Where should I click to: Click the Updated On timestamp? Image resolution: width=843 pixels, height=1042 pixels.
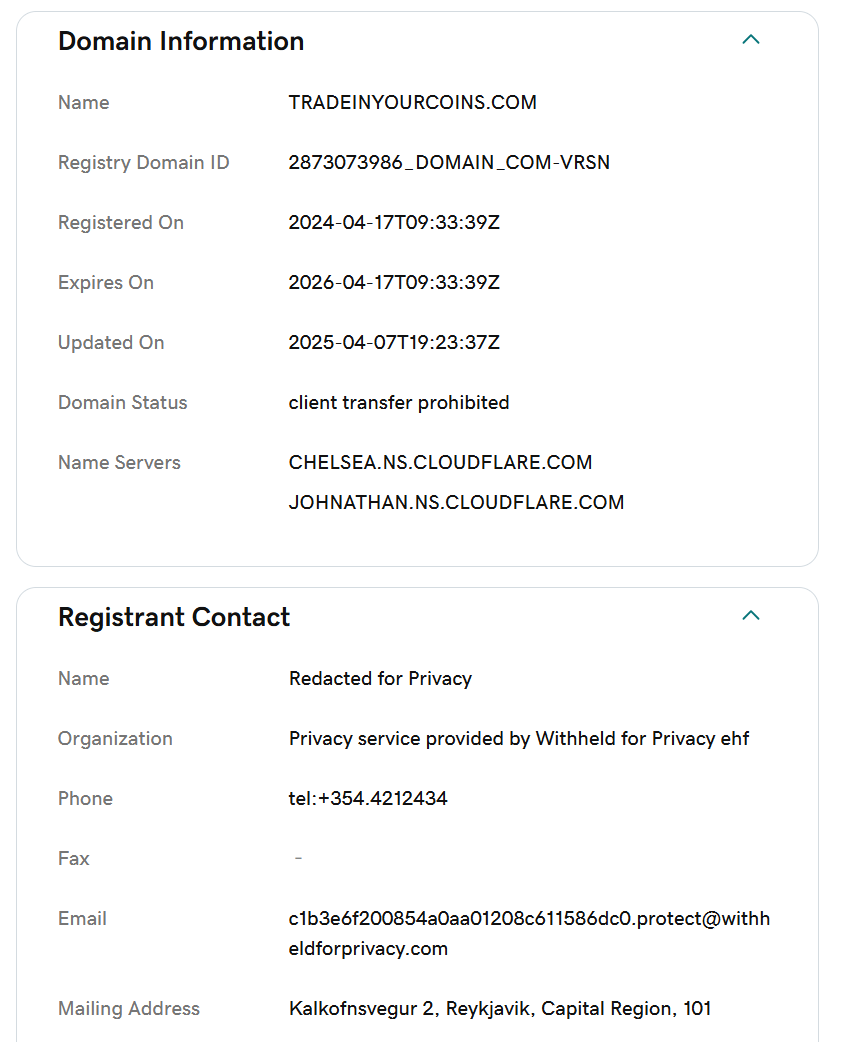click(x=394, y=342)
